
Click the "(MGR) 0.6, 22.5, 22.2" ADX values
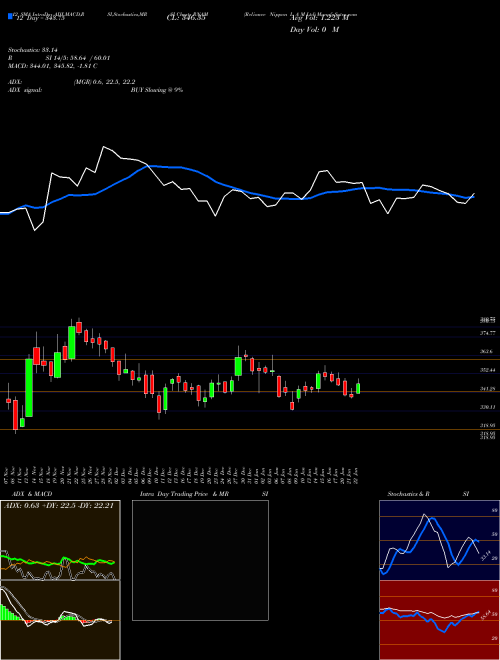[x=104, y=82]
